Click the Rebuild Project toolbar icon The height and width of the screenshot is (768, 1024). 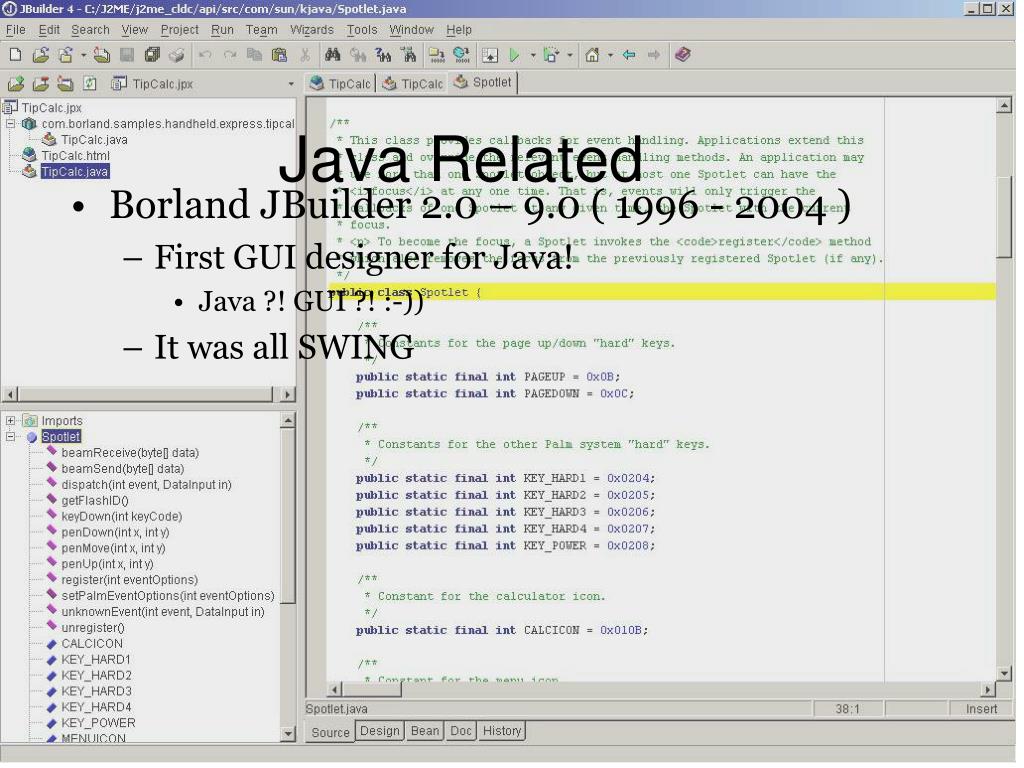tap(461, 56)
